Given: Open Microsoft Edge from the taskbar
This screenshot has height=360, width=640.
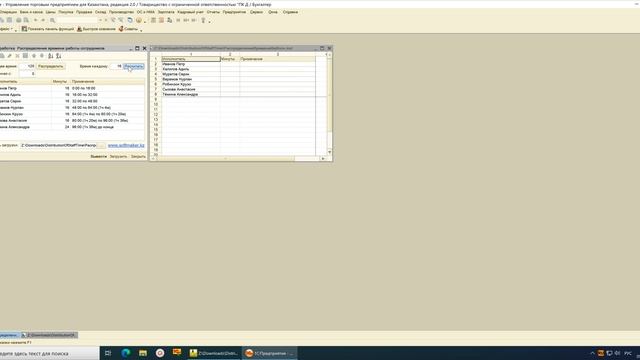Looking at the screenshot, I should (x=125, y=353).
